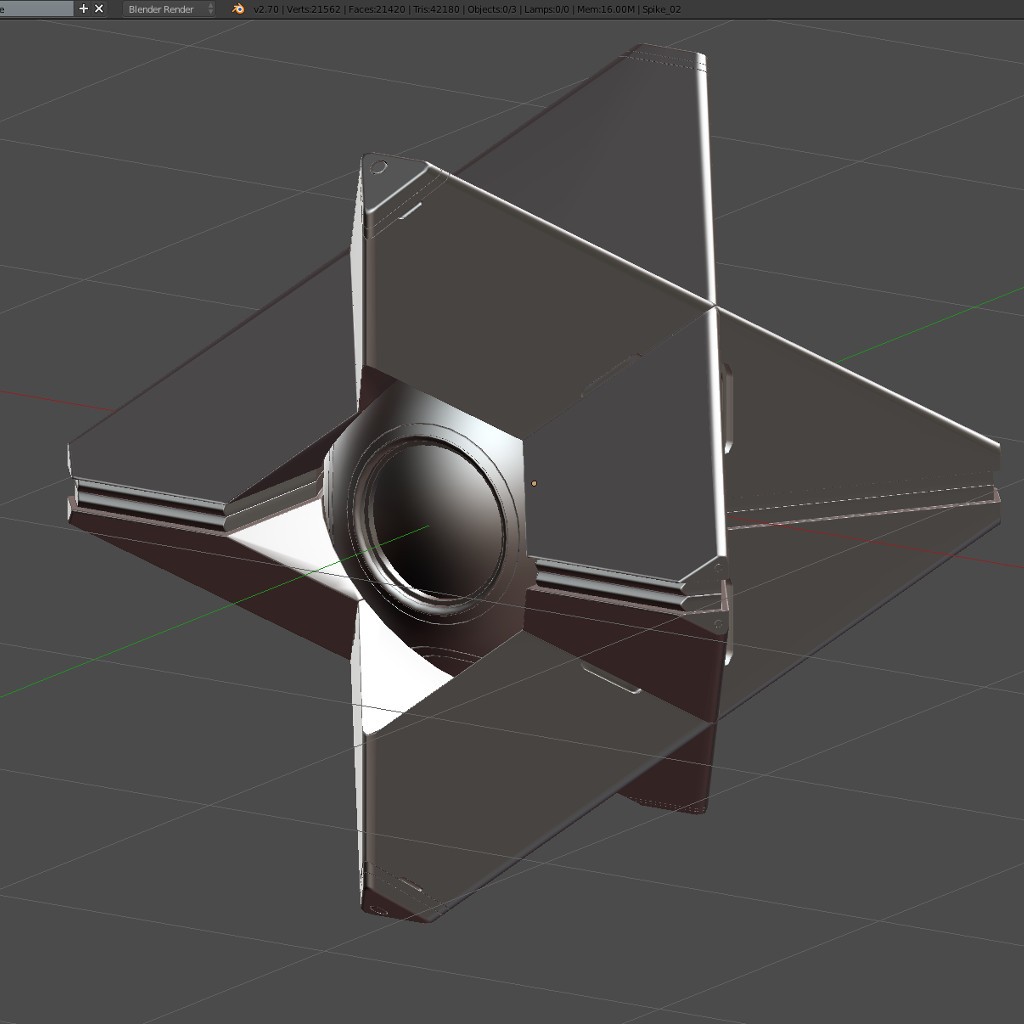Click the v2.70 version text
Viewport: 1024px width, 1024px height.
(266, 9)
